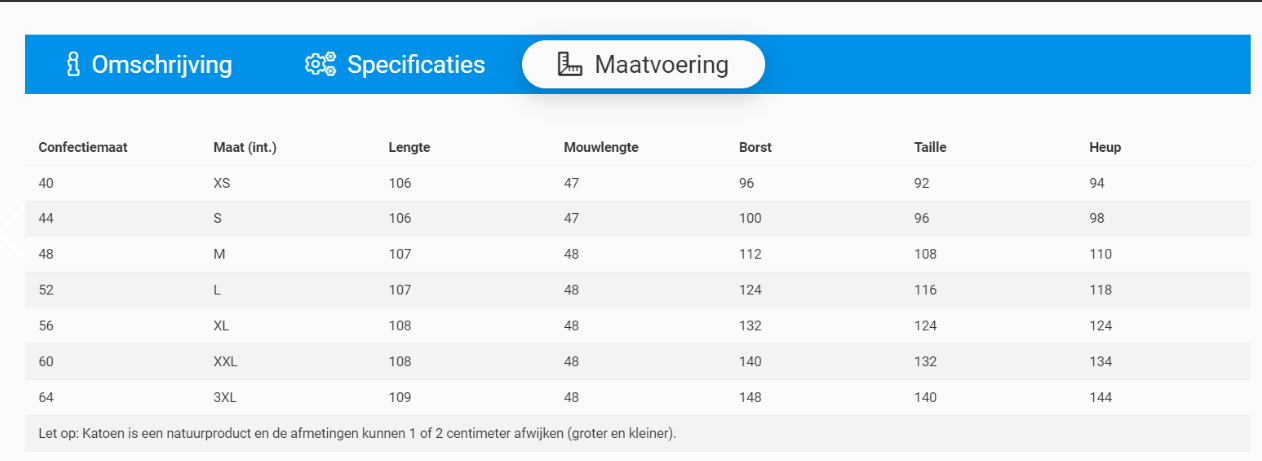Select the Maatvoering tab

click(x=660, y=65)
